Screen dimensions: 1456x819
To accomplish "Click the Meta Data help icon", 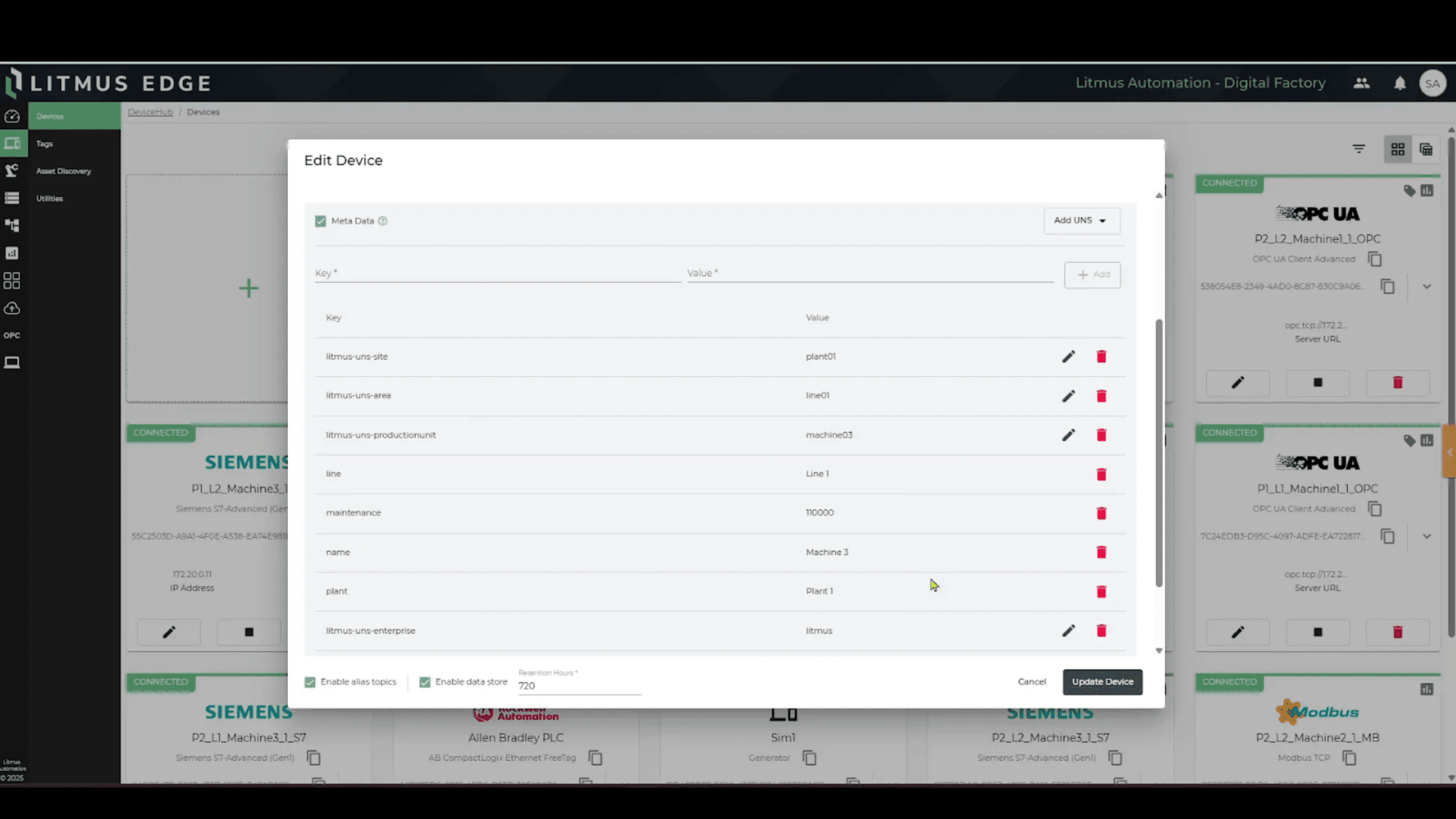I will click(x=383, y=221).
